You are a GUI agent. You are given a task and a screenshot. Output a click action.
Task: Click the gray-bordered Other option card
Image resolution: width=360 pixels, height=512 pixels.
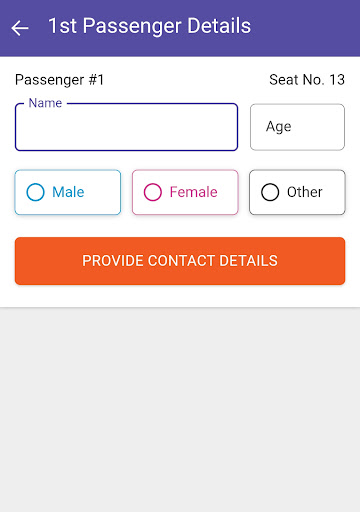pos(297,192)
